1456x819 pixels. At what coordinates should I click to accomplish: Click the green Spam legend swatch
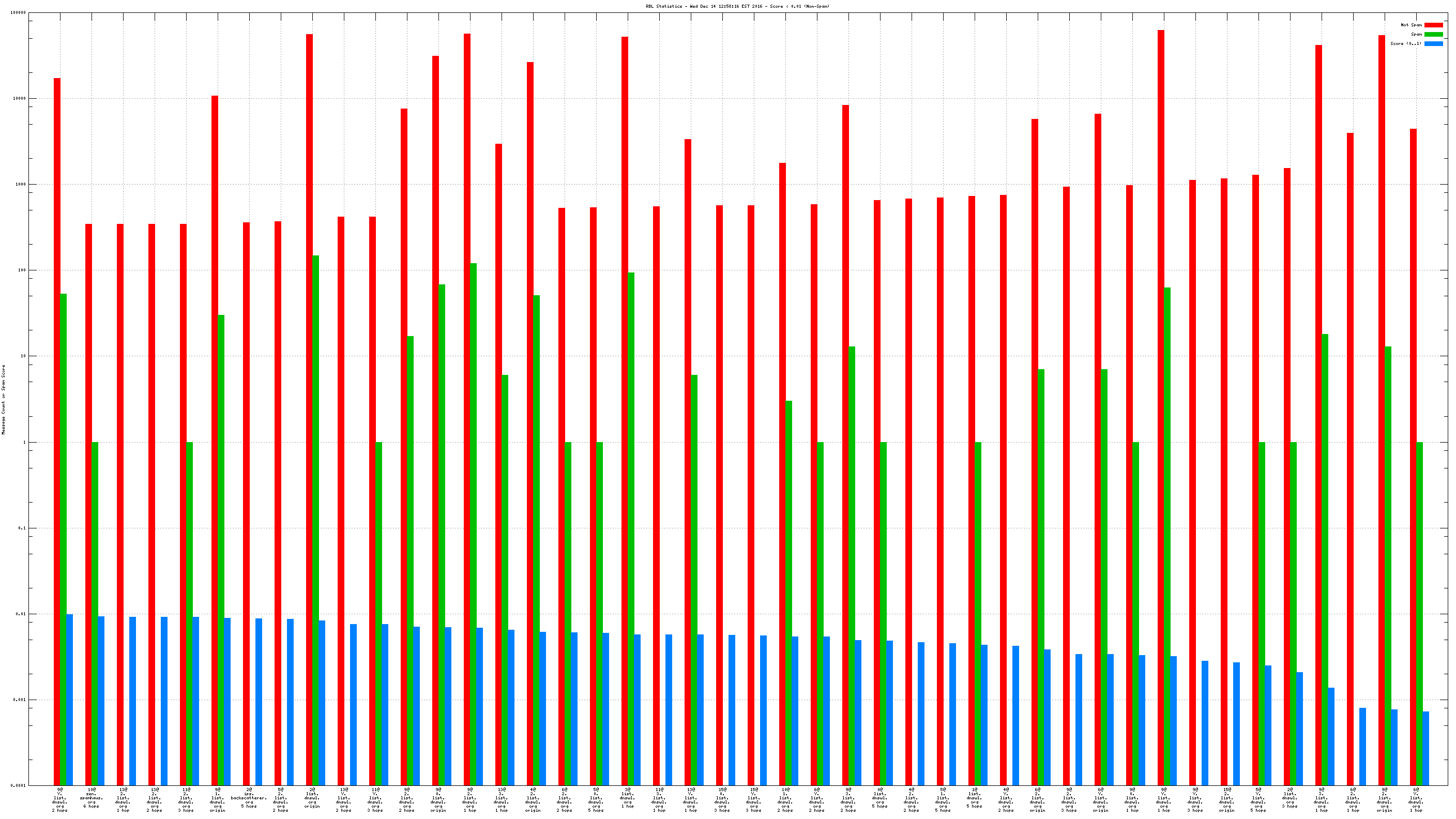(1433, 35)
